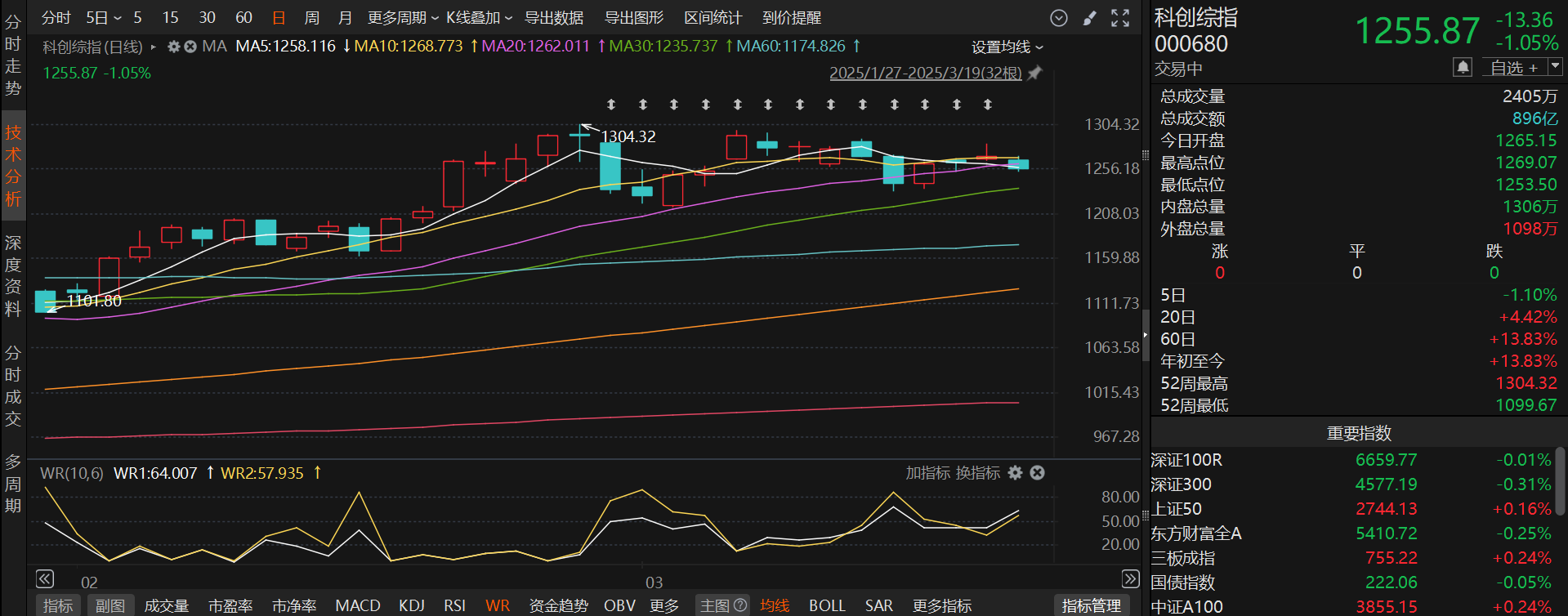Open the K线叠加 dropdown
The height and width of the screenshot is (616, 1568).
coord(479,17)
